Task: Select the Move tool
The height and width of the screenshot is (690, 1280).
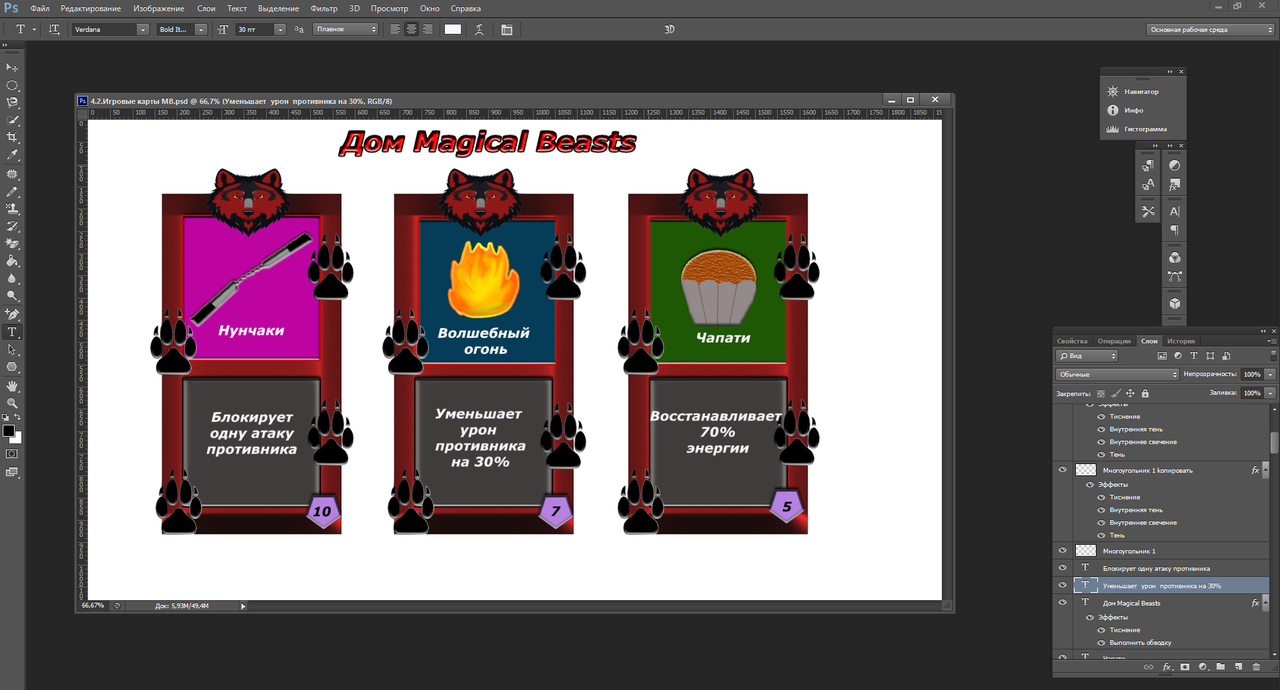Action: [13, 66]
